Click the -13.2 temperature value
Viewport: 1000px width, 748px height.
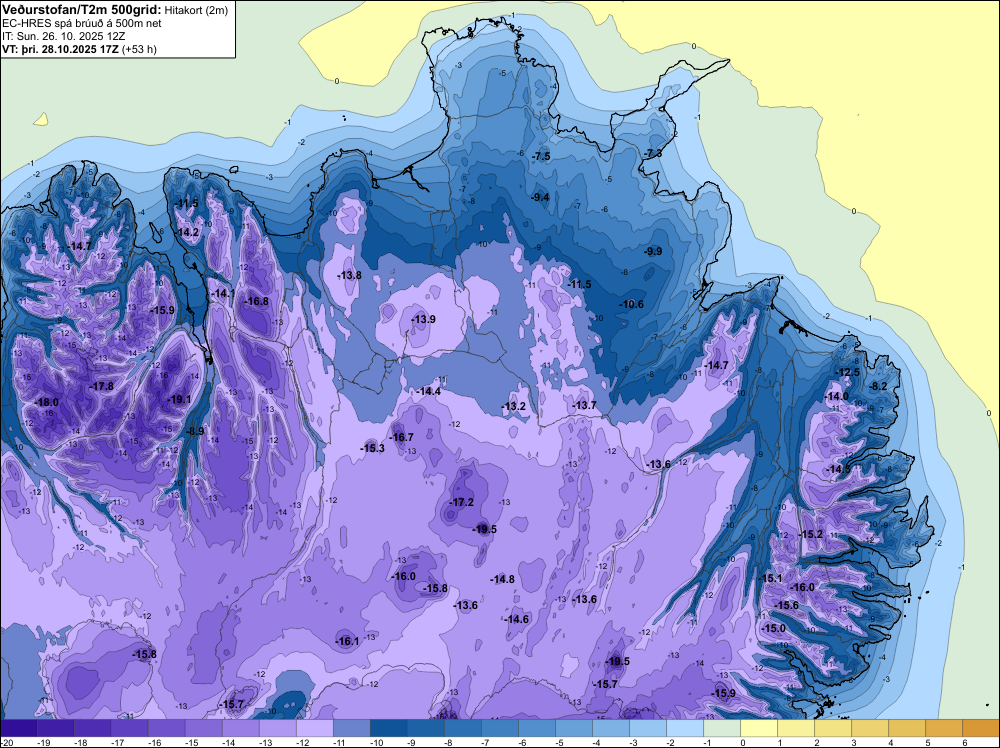click(x=513, y=406)
